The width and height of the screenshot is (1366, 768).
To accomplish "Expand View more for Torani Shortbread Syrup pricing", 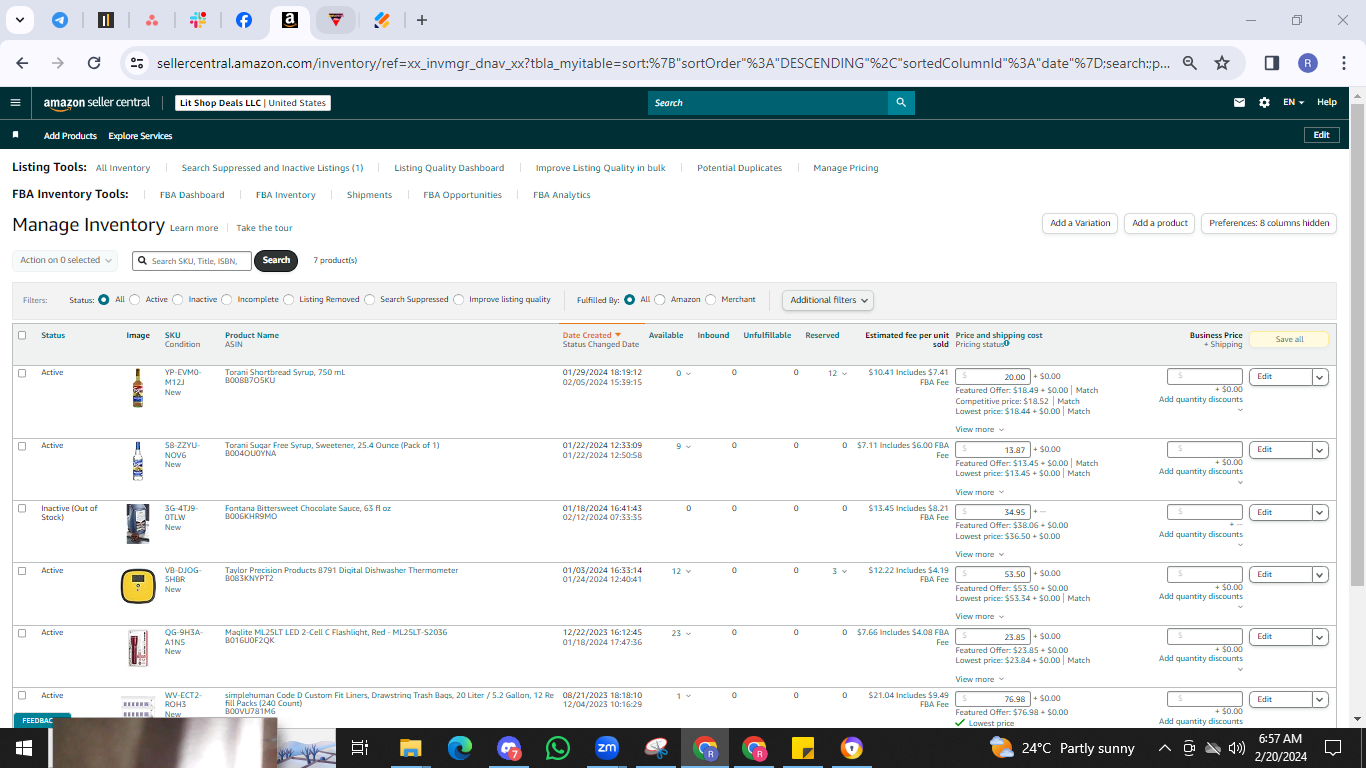I will pos(979,430).
